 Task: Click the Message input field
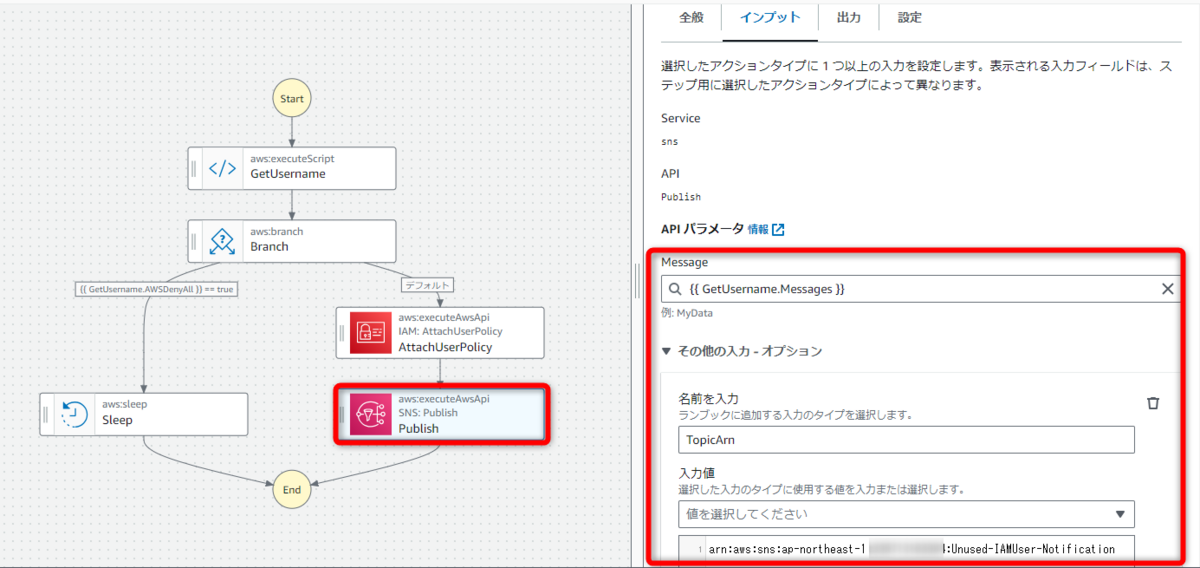click(921, 289)
